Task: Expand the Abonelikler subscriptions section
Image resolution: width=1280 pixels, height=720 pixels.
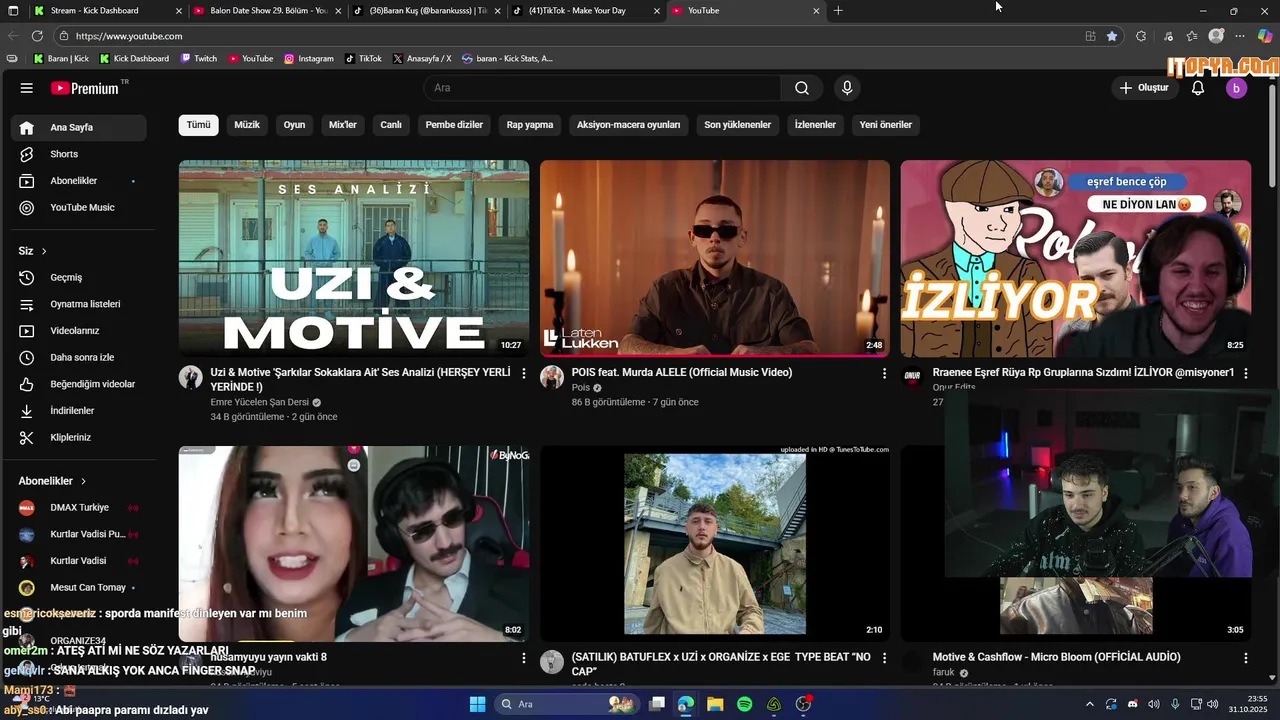Action: (x=52, y=481)
